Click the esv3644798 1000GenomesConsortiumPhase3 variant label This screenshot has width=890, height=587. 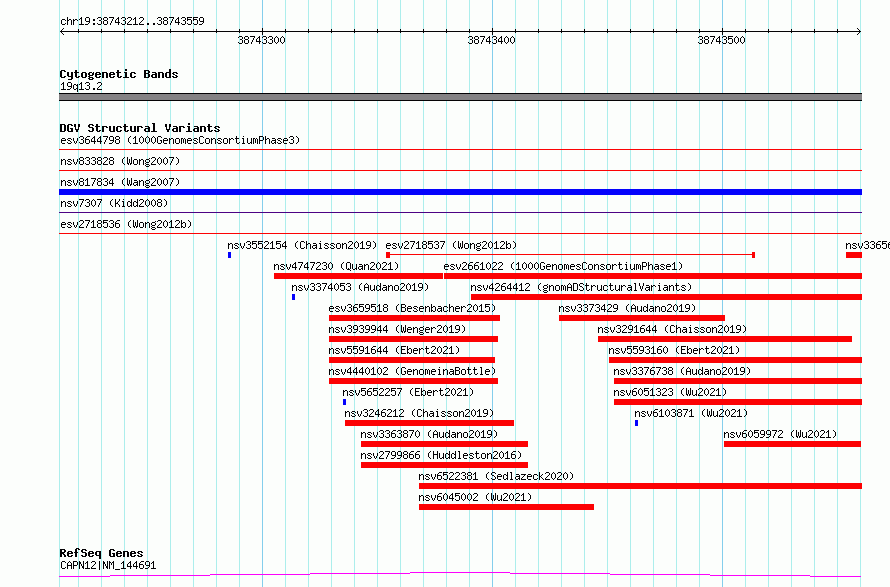click(180, 140)
